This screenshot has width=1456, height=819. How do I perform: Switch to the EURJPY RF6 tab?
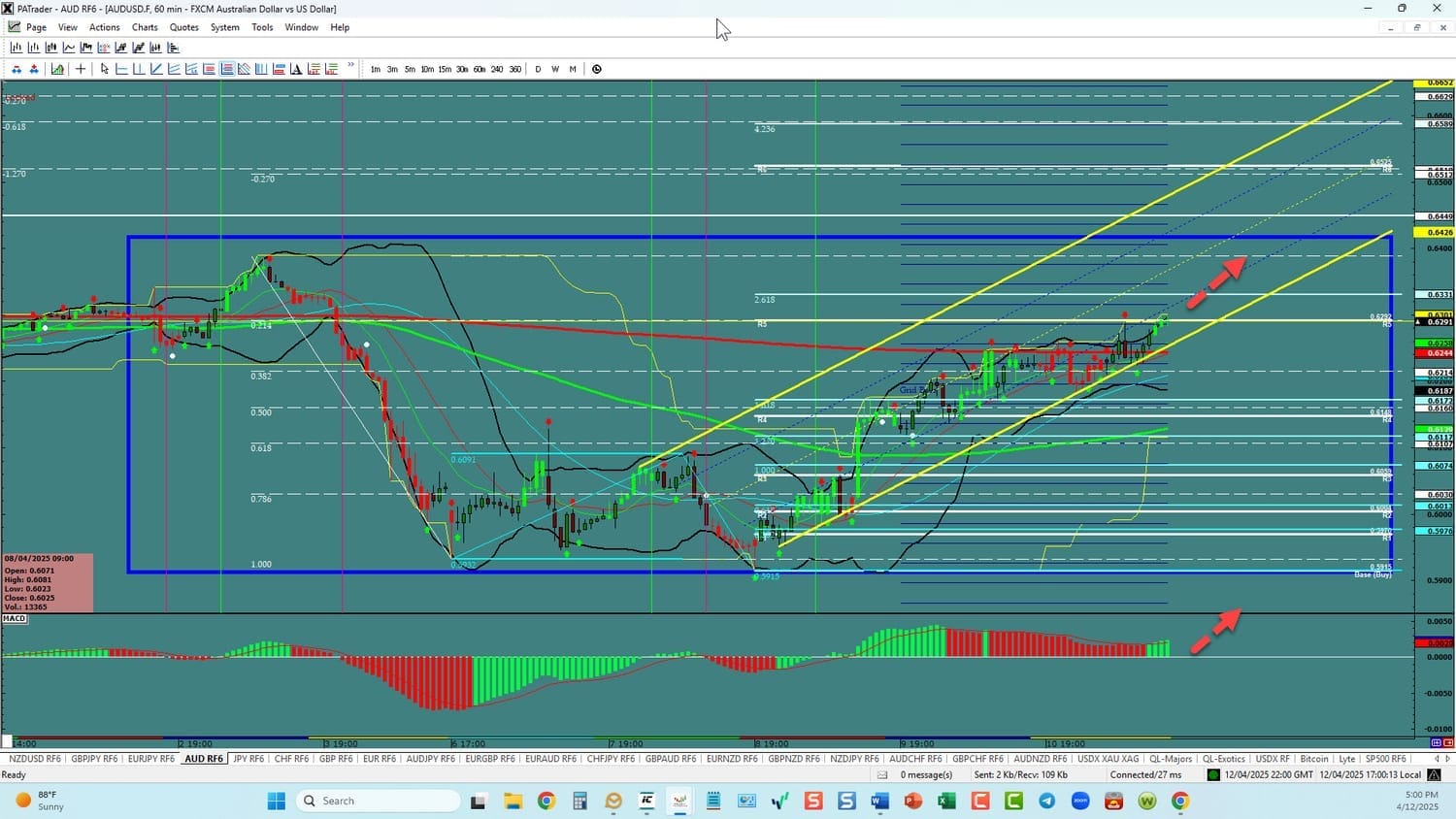tap(150, 759)
